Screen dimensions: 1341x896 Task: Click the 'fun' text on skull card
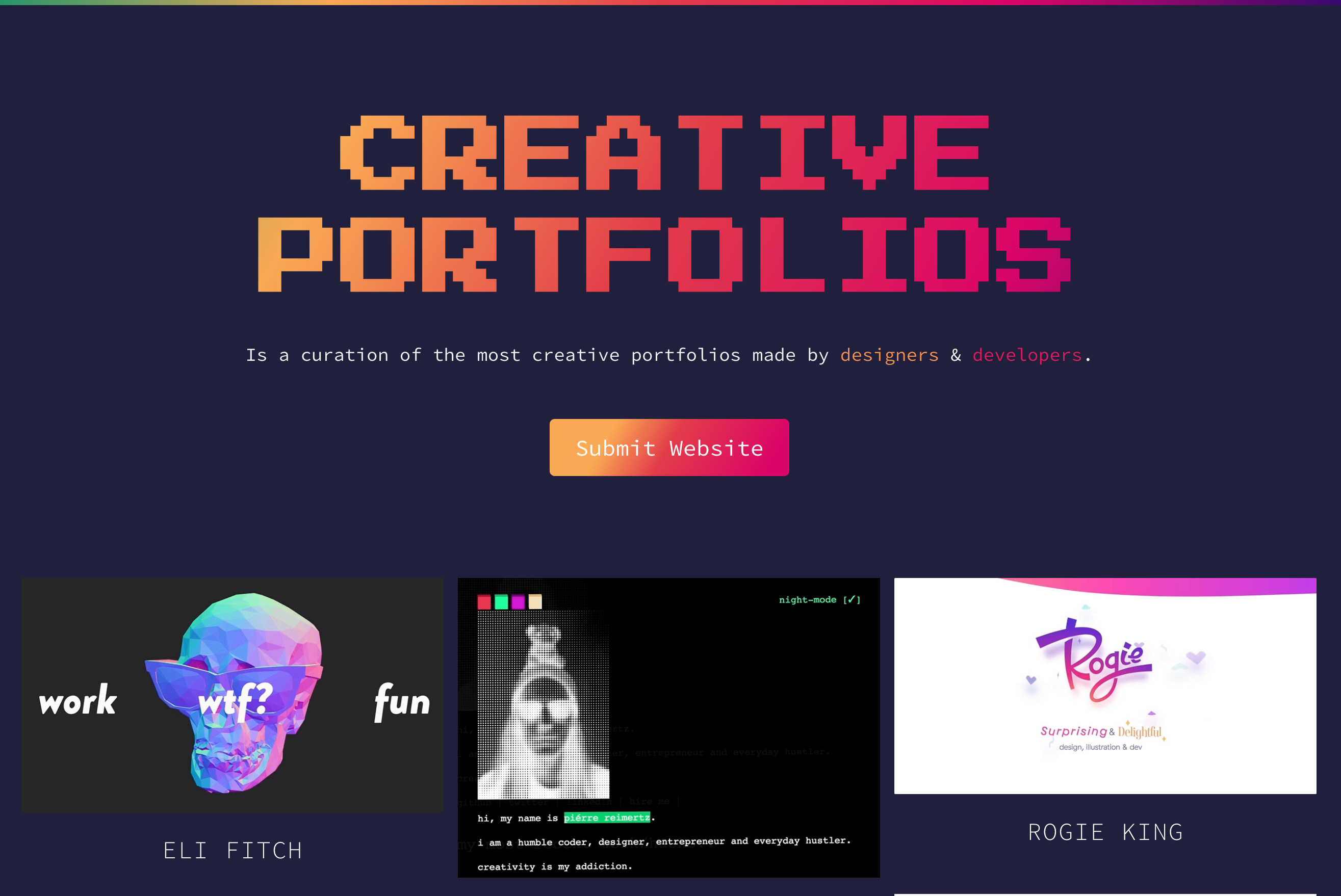click(x=402, y=702)
